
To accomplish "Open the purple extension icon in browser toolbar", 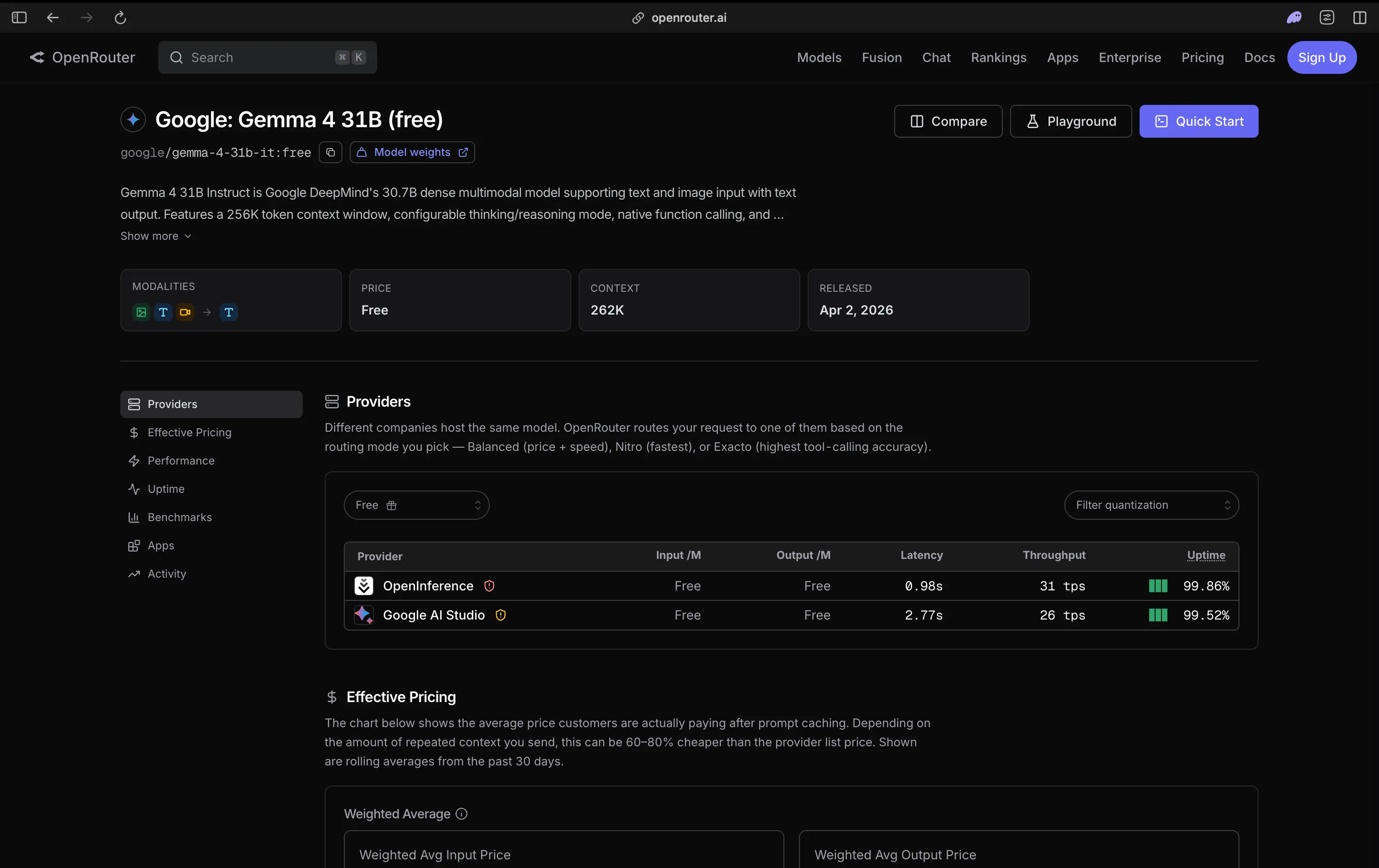I will click(1294, 18).
